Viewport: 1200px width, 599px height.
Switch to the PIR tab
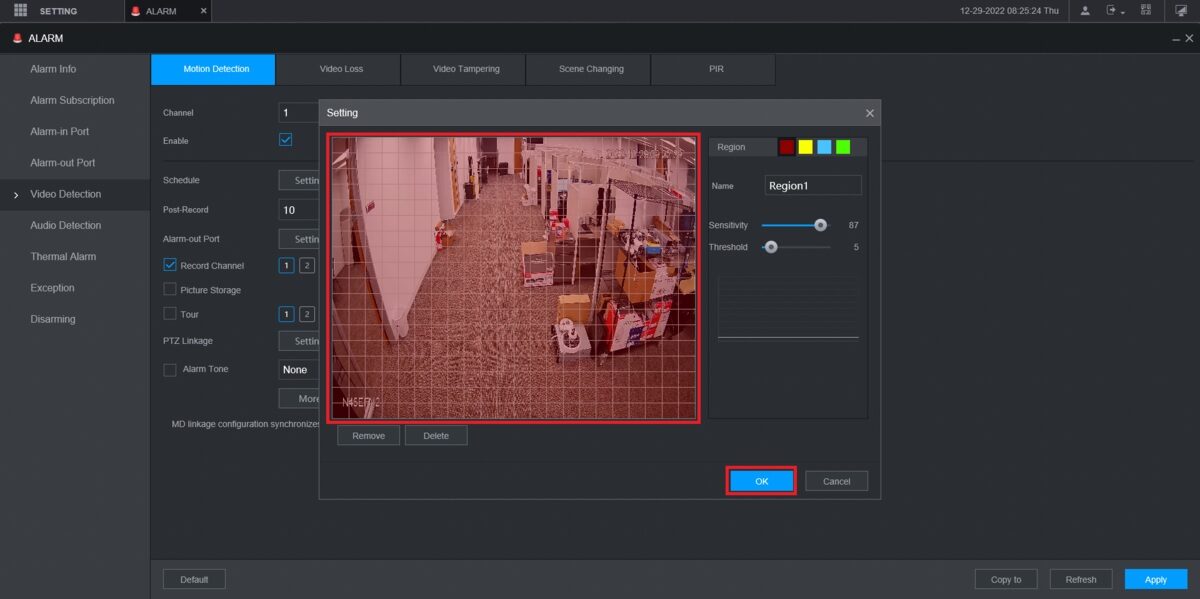pos(715,69)
